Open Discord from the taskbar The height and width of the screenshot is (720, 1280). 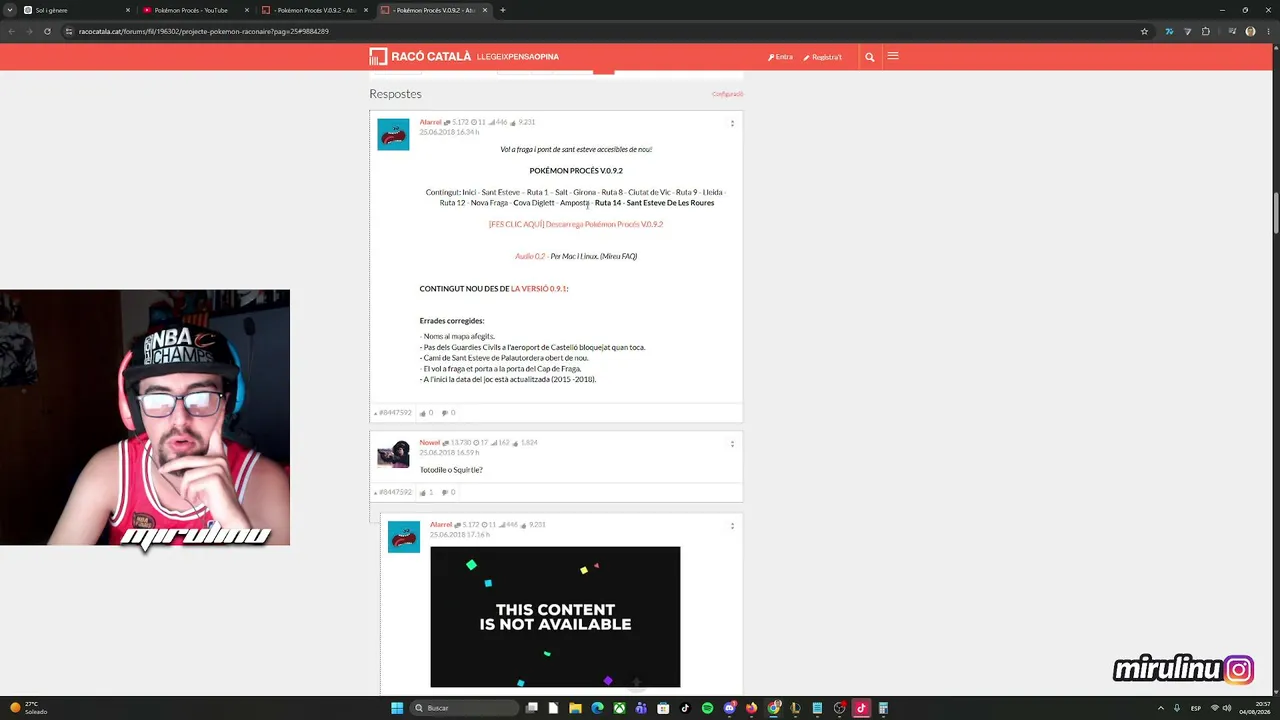point(729,708)
